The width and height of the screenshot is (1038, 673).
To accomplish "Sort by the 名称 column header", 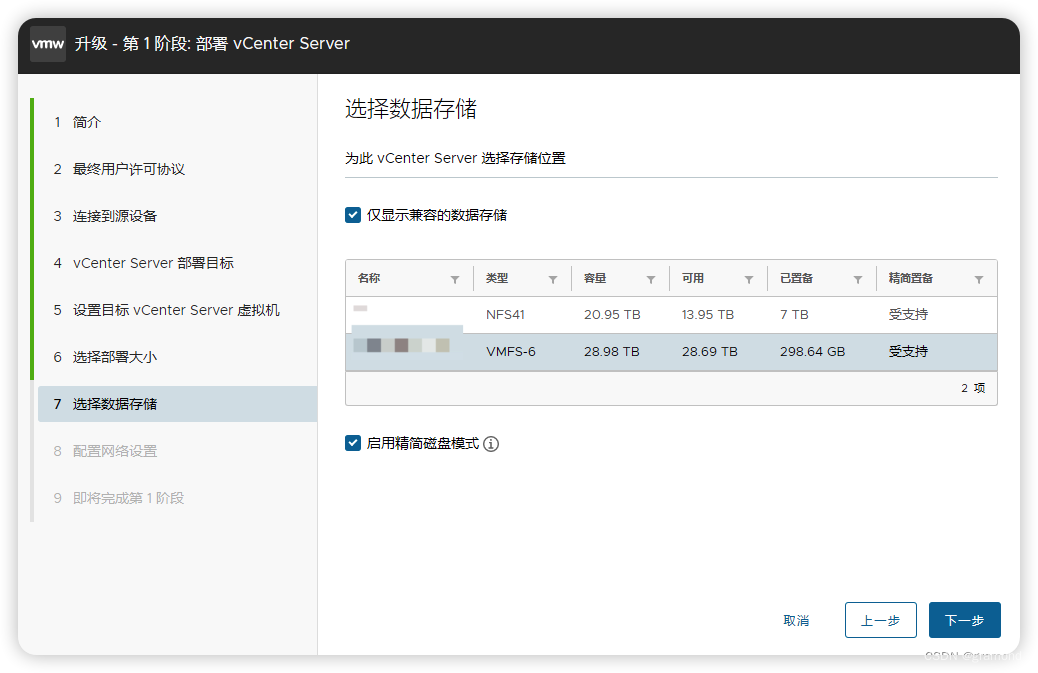I will pyautogui.click(x=369, y=278).
